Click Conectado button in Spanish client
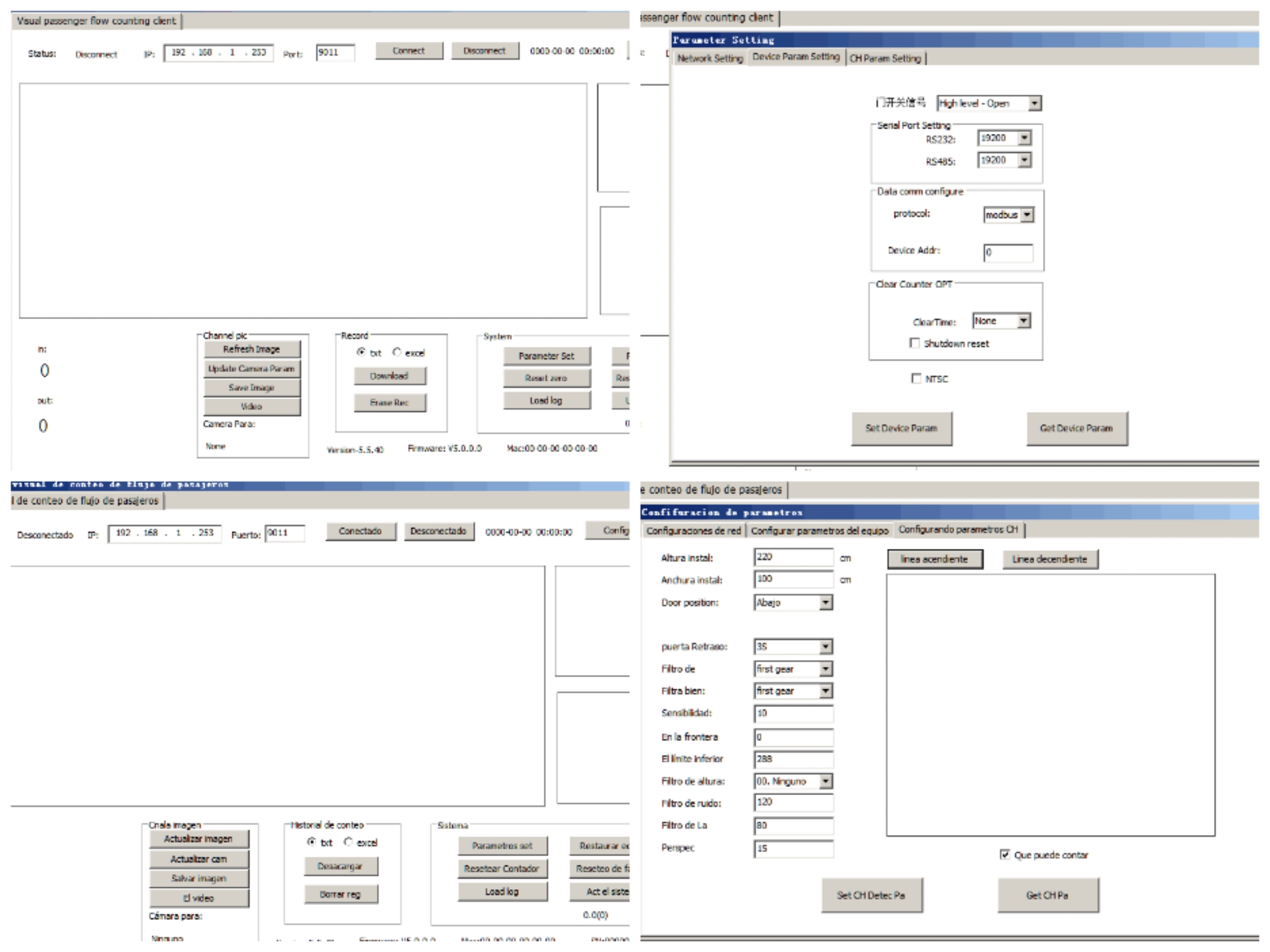 click(x=360, y=531)
